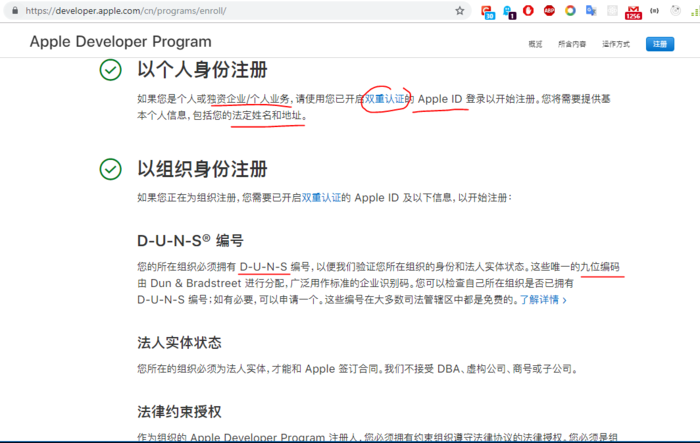Click the green checkmark beside 以组织身份注册
This screenshot has height=443, width=700.
(110, 169)
